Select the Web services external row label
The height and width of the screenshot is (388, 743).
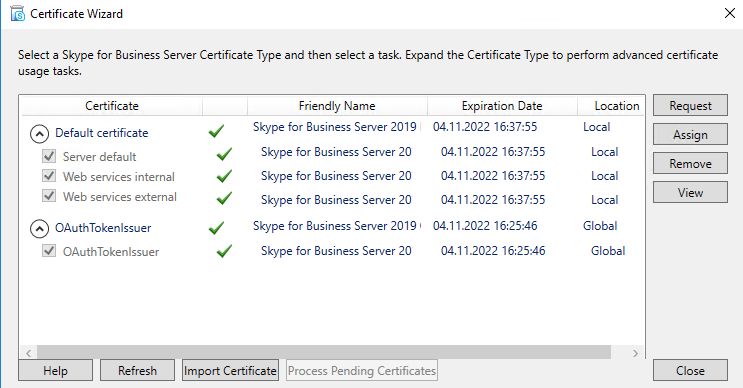pos(120,197)
